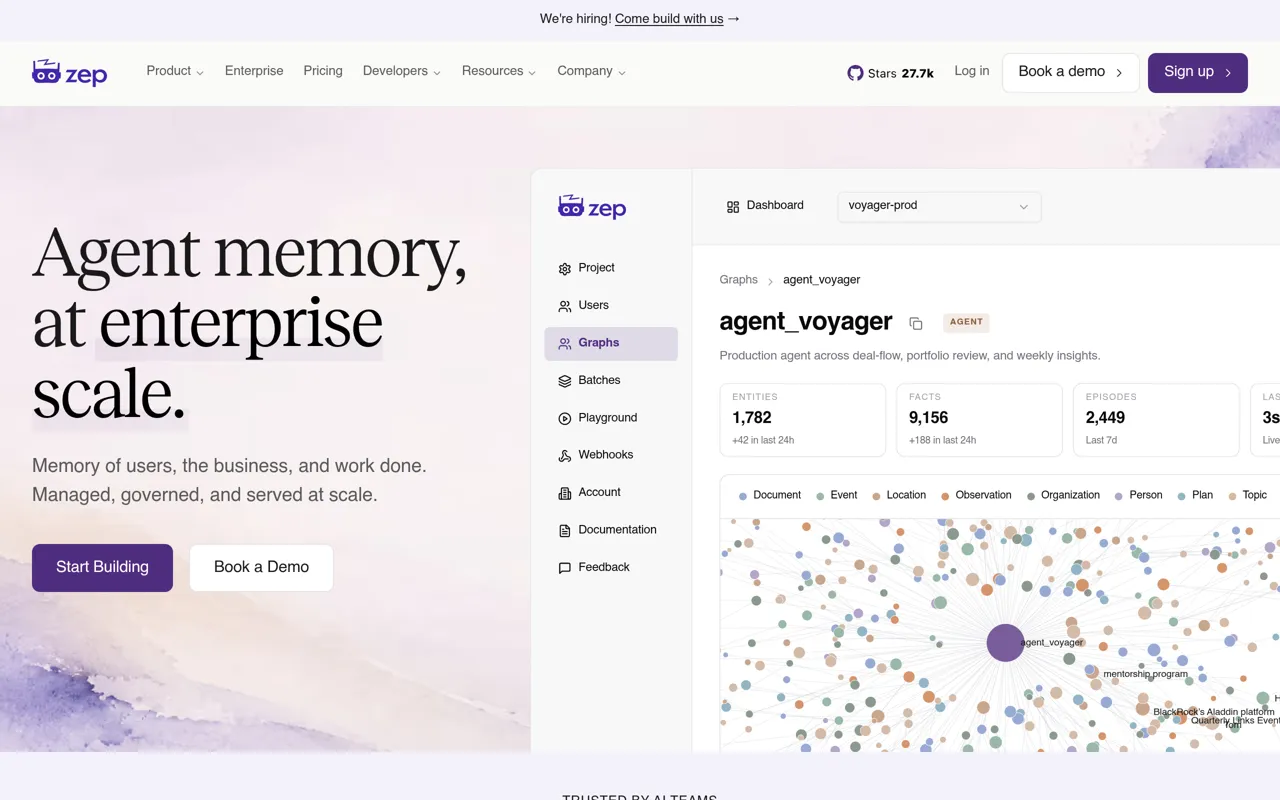Image resolution: width=1280 pixels, height=800 pixels.
Task: Open the Enterprise page
Action: pyautogui.click(x=254, y=71)
